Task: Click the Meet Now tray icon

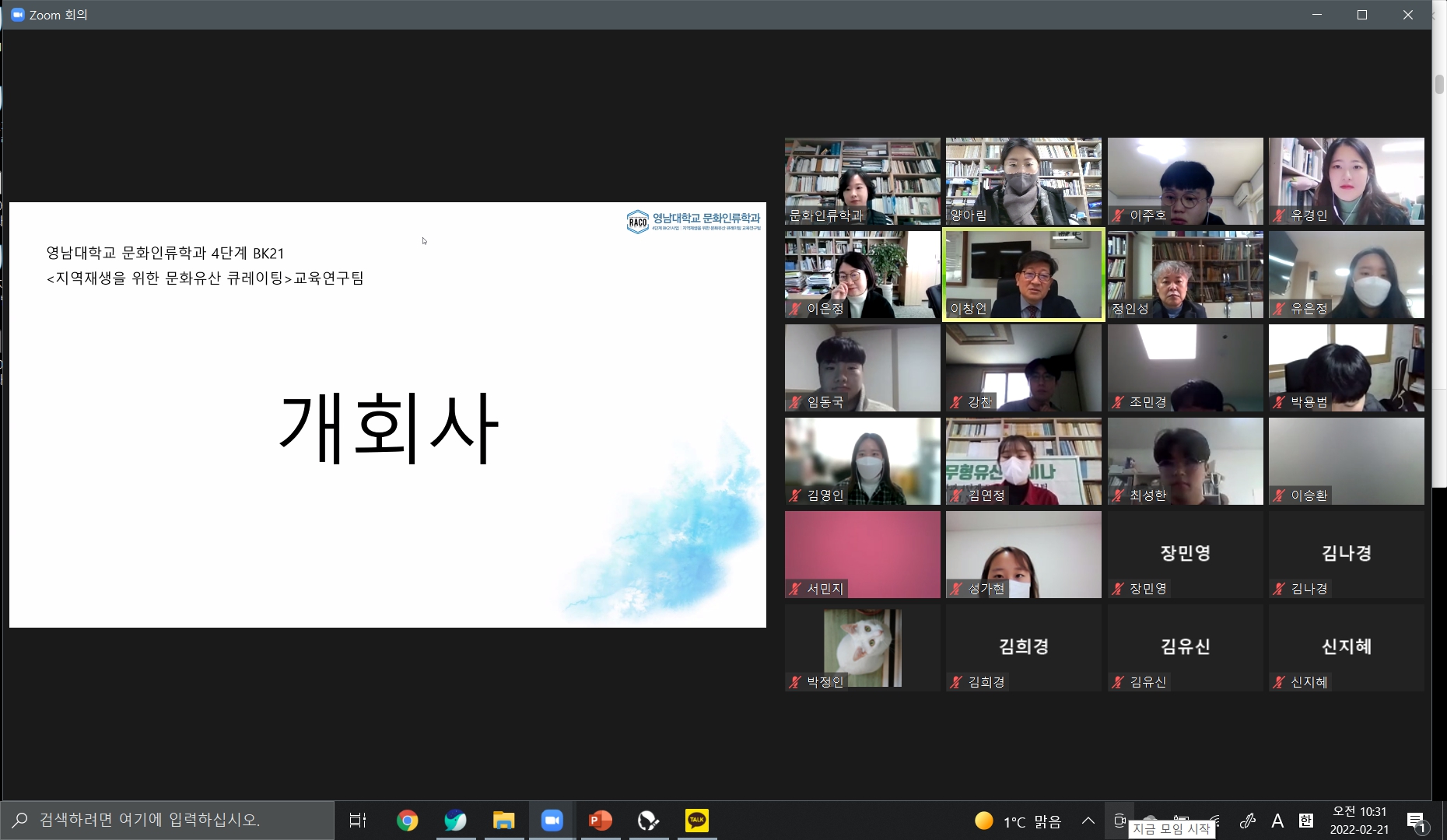Action: click(x=1119, y=821)
